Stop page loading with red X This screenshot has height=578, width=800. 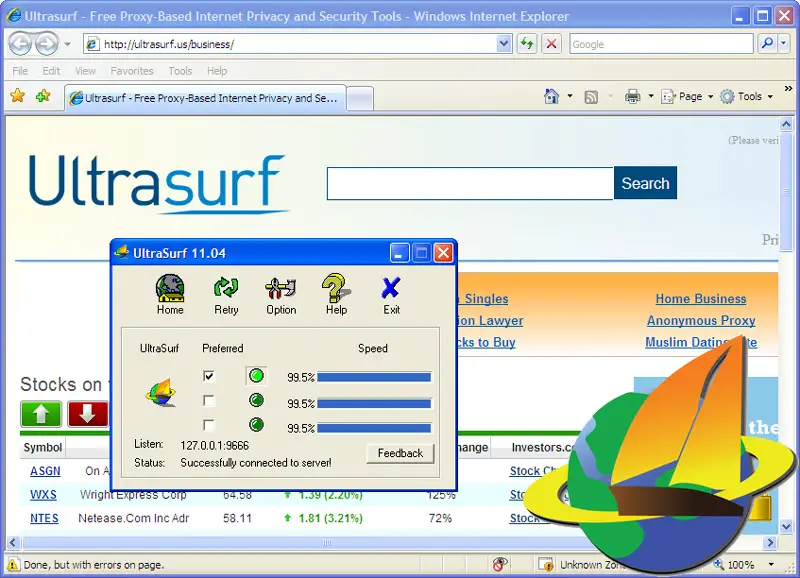(551, 44)
